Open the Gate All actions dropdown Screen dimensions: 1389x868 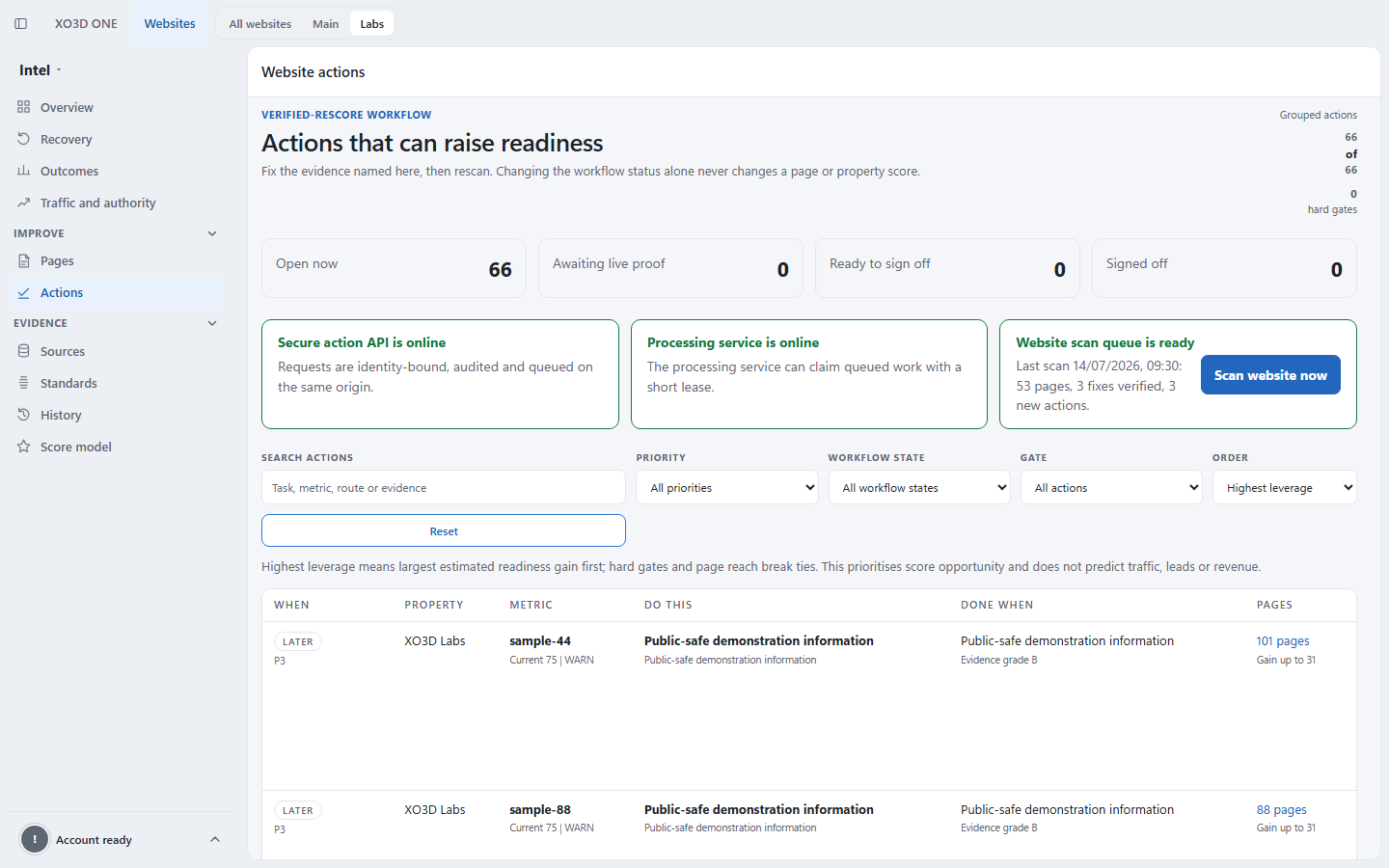click(x=1111, y=487)
